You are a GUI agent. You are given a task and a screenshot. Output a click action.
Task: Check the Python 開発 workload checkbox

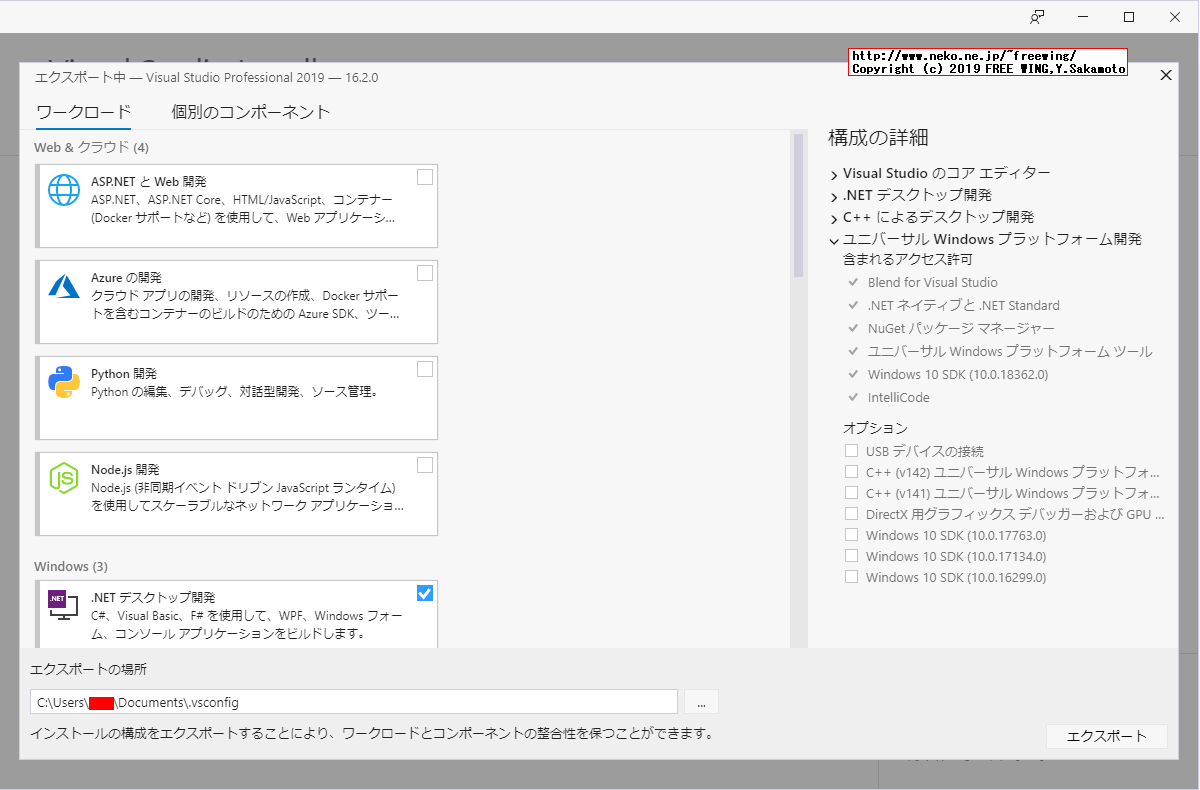[x=424, y=369]
